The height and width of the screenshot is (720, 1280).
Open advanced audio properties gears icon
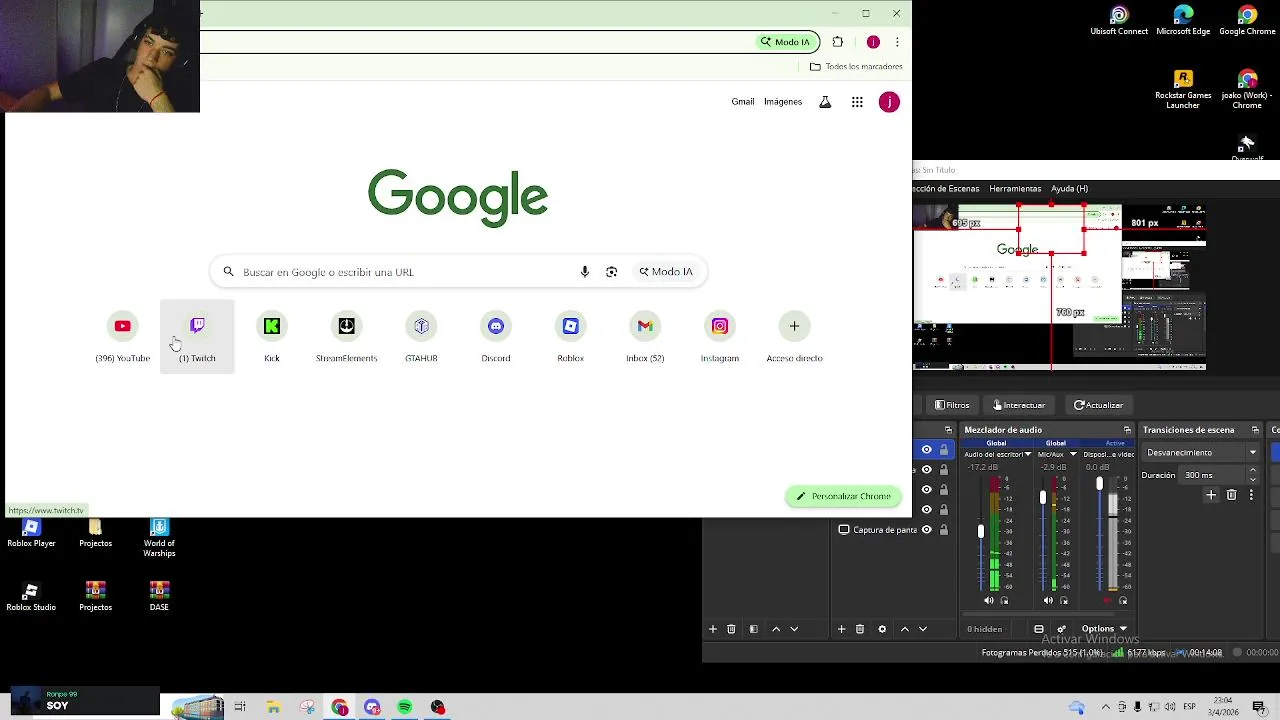(1061, 629)
